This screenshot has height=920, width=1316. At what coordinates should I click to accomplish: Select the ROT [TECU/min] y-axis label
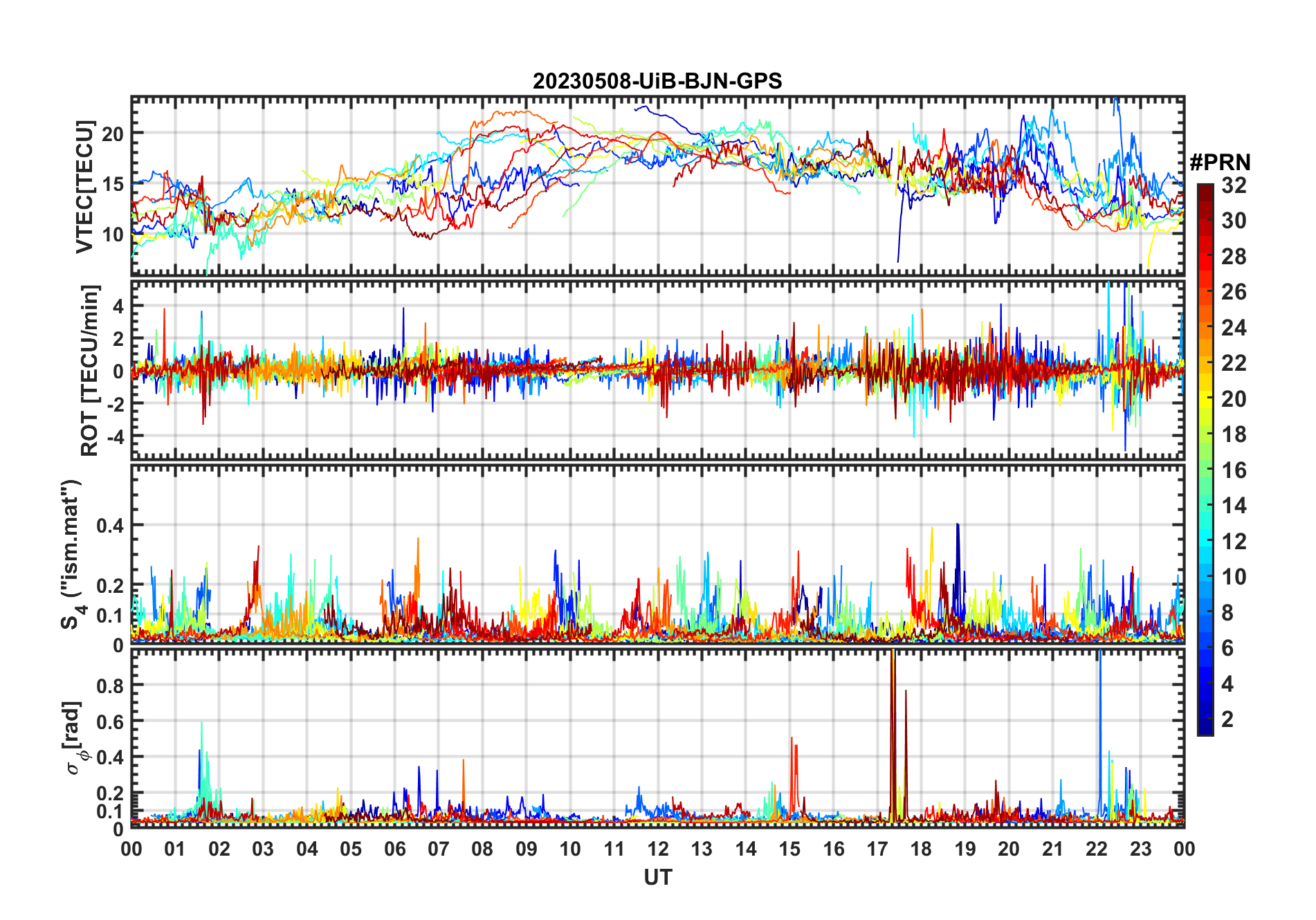click(89, 370)
